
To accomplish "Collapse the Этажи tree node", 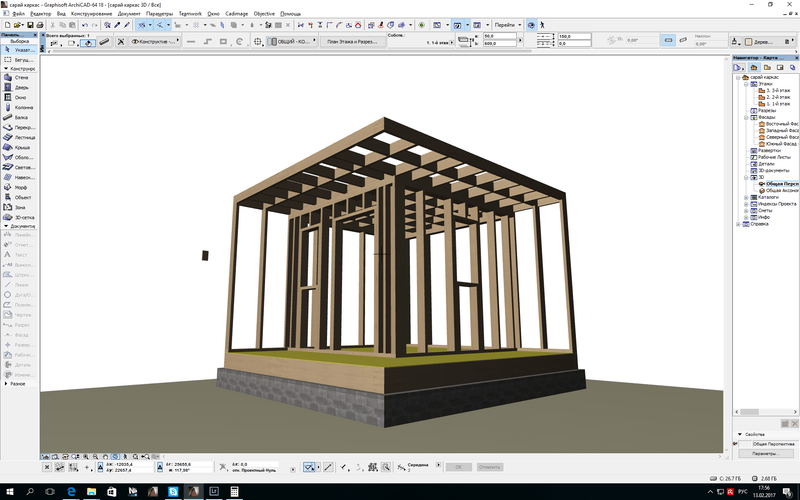I will click(746, 84).
